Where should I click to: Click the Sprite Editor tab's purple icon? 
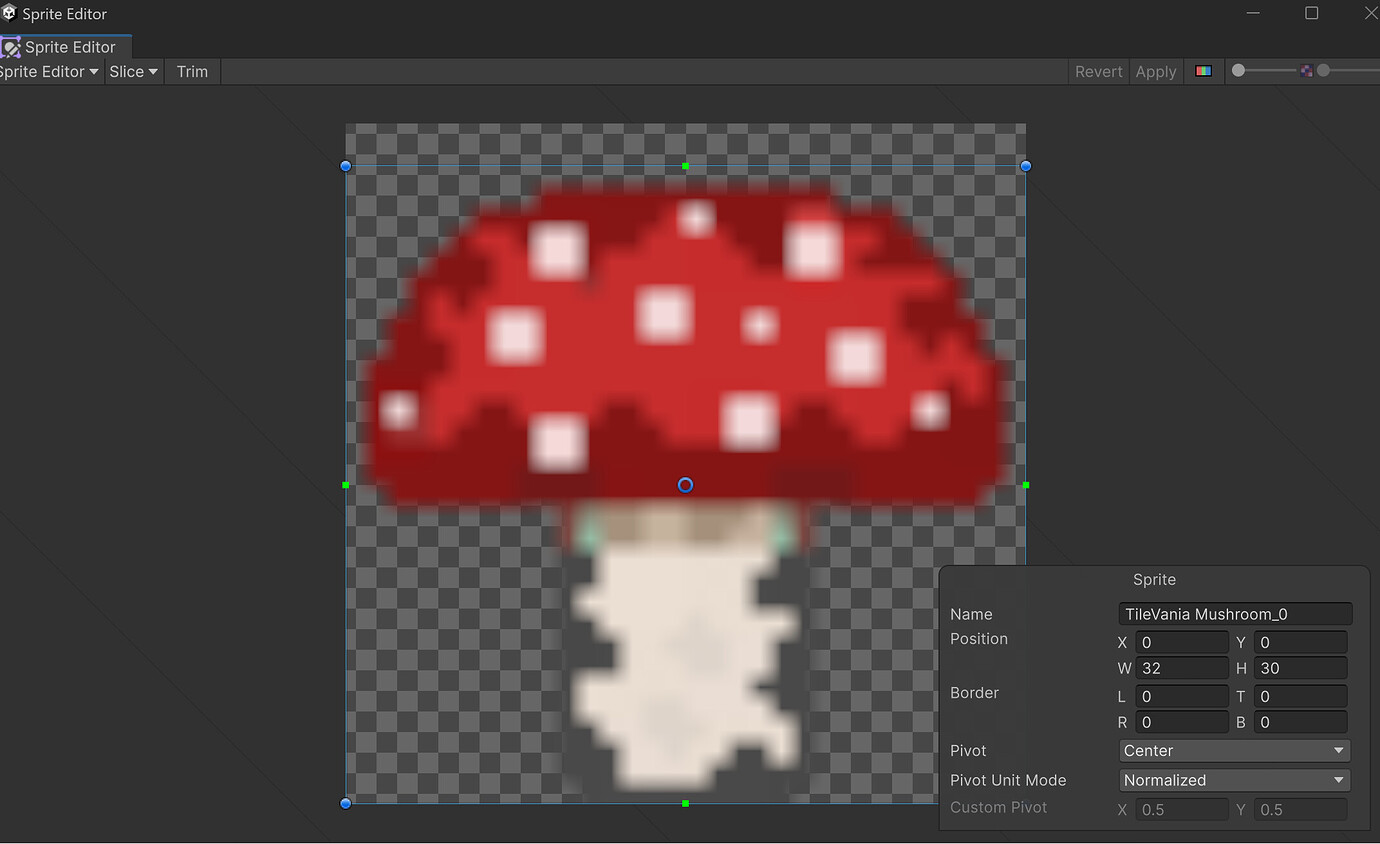click(13, 47)
